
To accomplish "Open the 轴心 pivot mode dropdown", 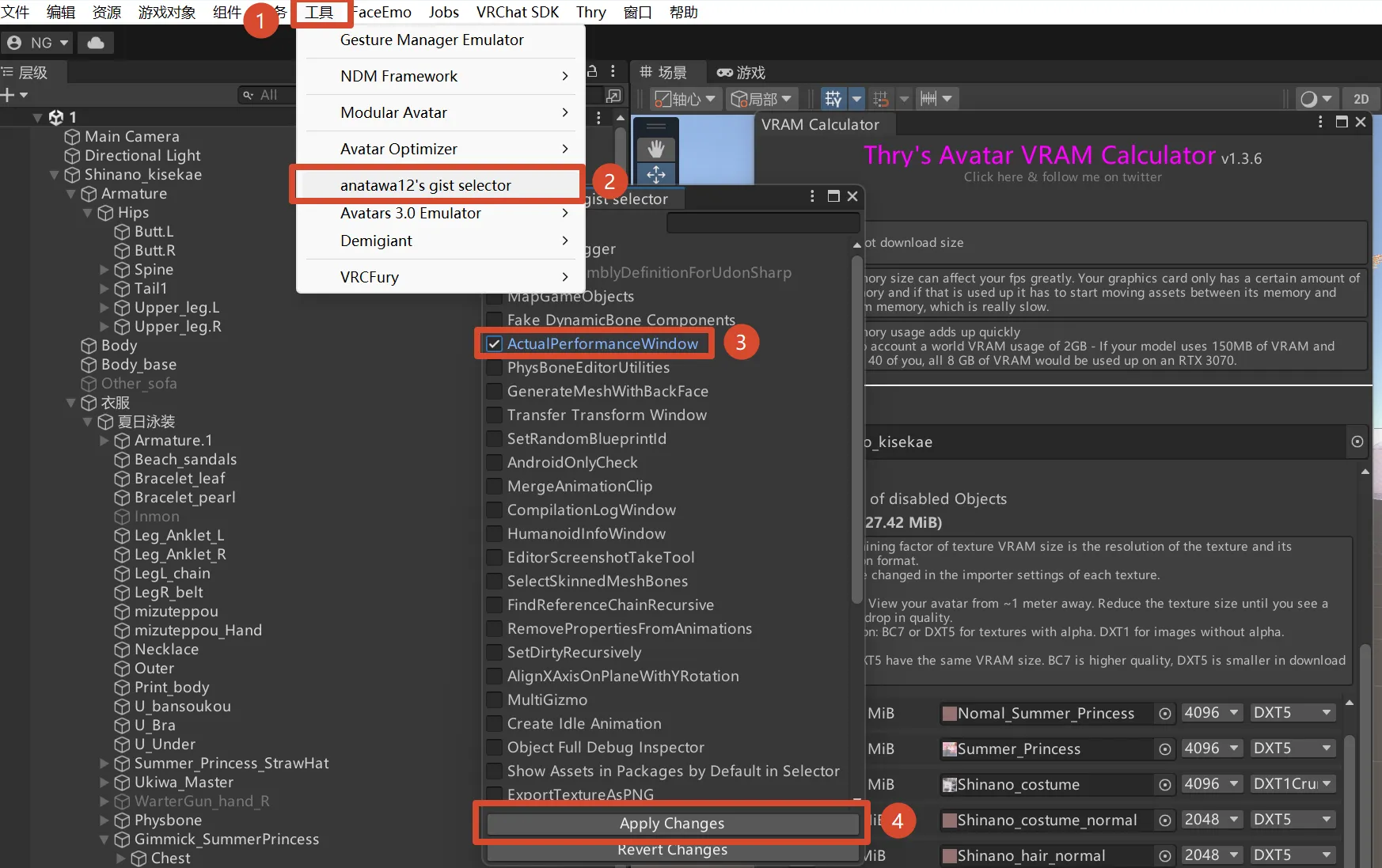I will 685,99.
